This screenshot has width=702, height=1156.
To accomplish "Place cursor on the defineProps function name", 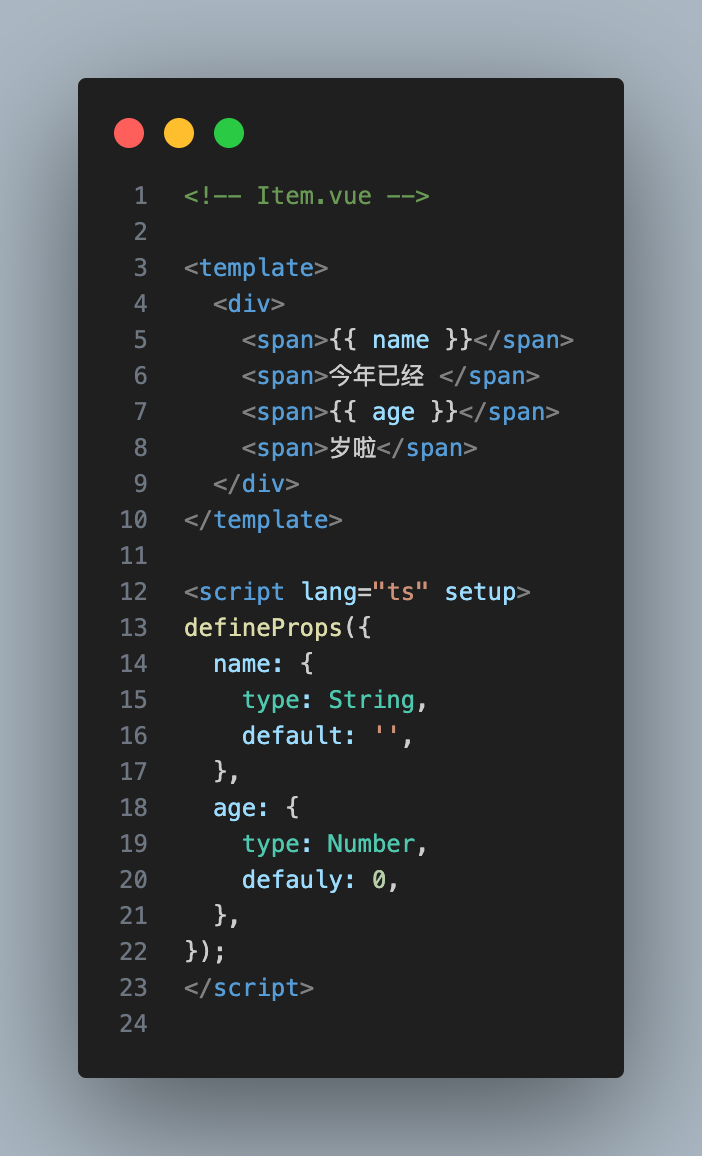I will point(264,628).
